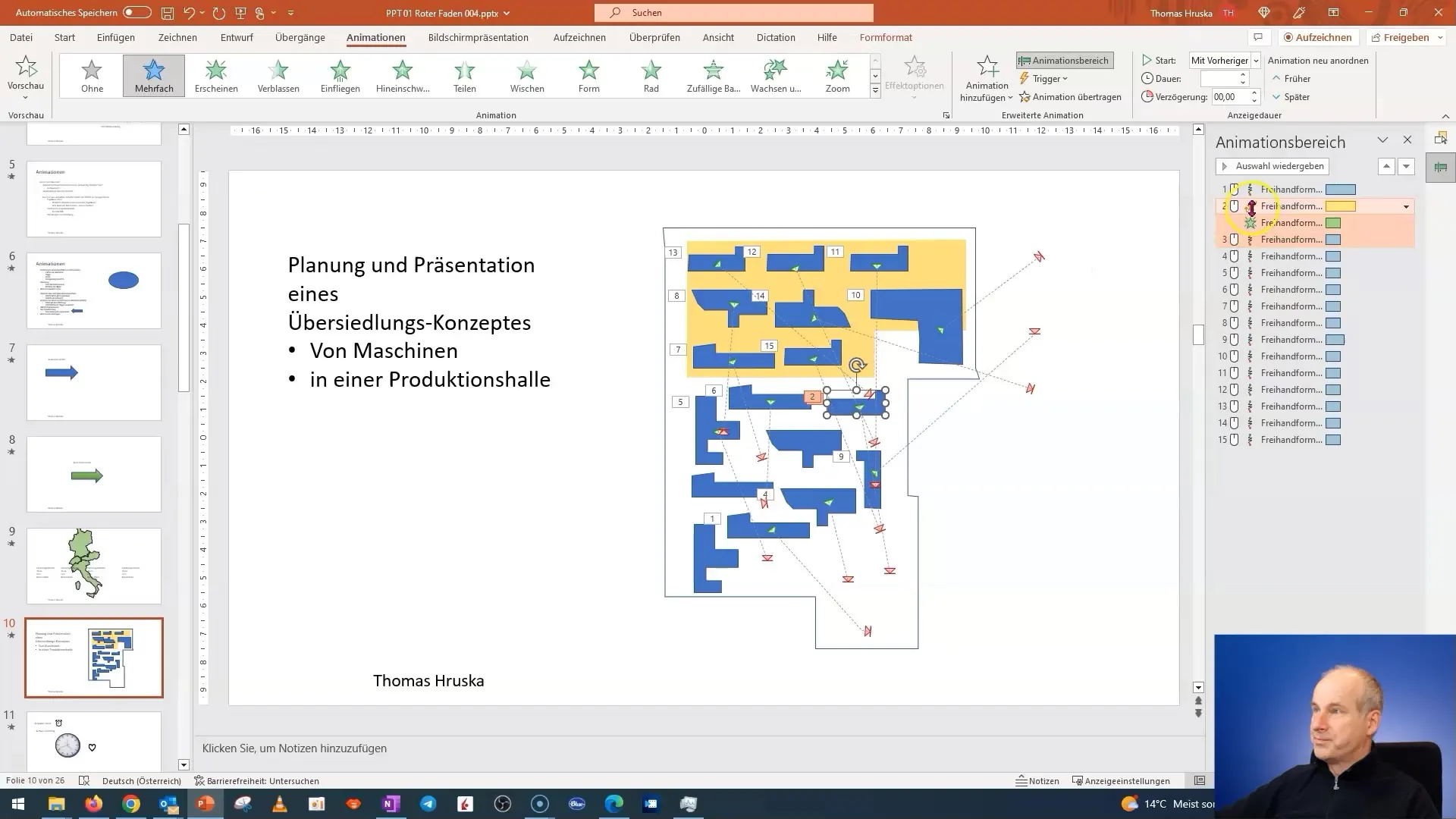
Task: Move animation Früher in order
Action: coord(1291,79)
